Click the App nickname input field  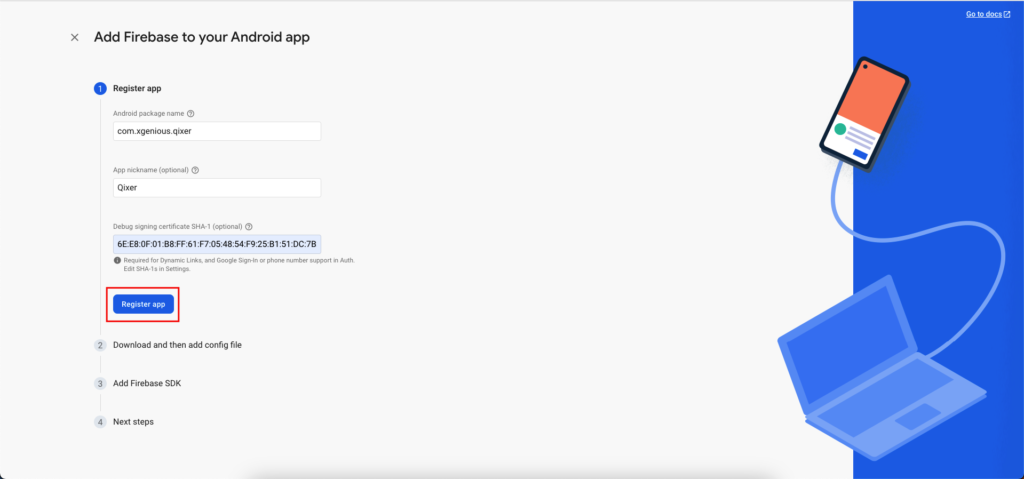pos(217,188)
